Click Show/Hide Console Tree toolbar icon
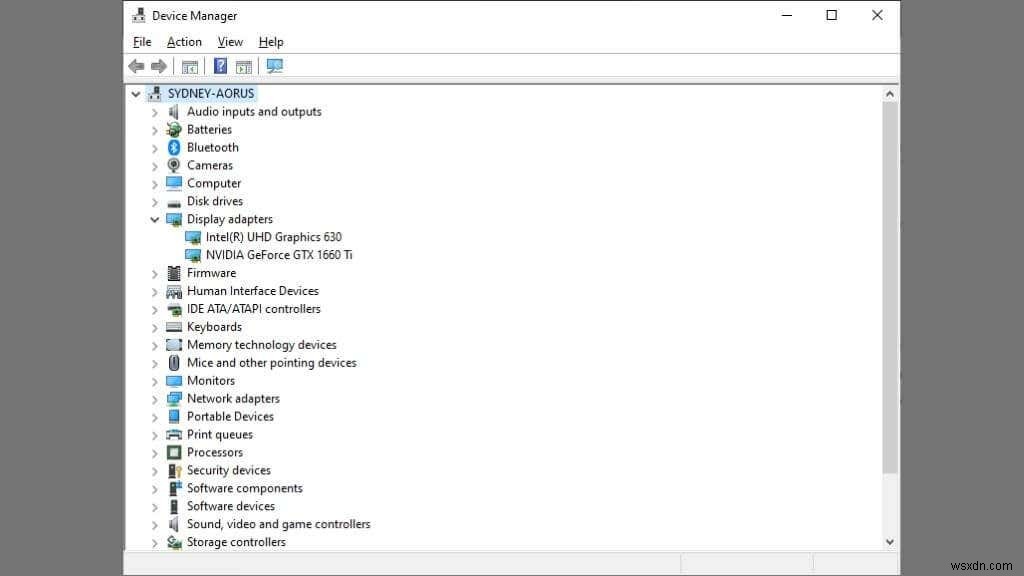 coord(189,67)
